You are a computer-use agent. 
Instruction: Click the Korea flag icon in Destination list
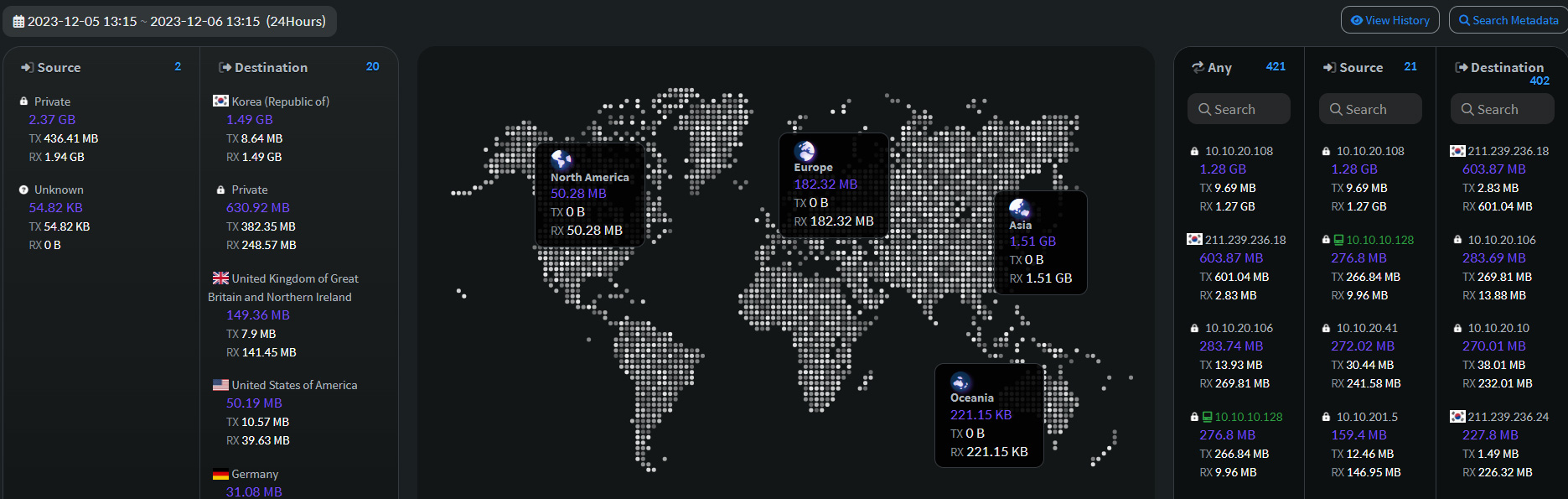click(220, 101)
